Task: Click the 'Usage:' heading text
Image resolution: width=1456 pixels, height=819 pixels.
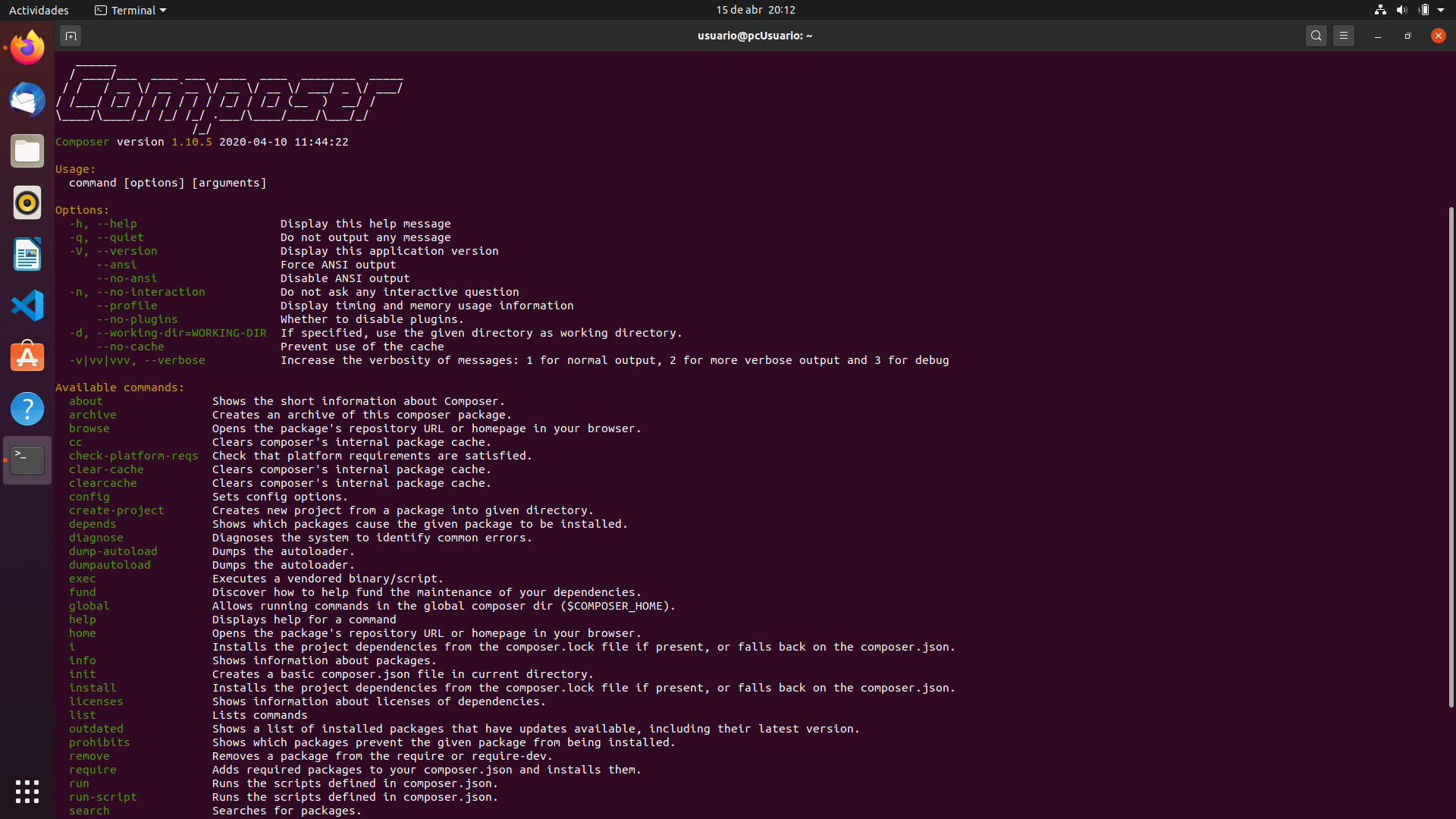Action: [x=75, y=169]
